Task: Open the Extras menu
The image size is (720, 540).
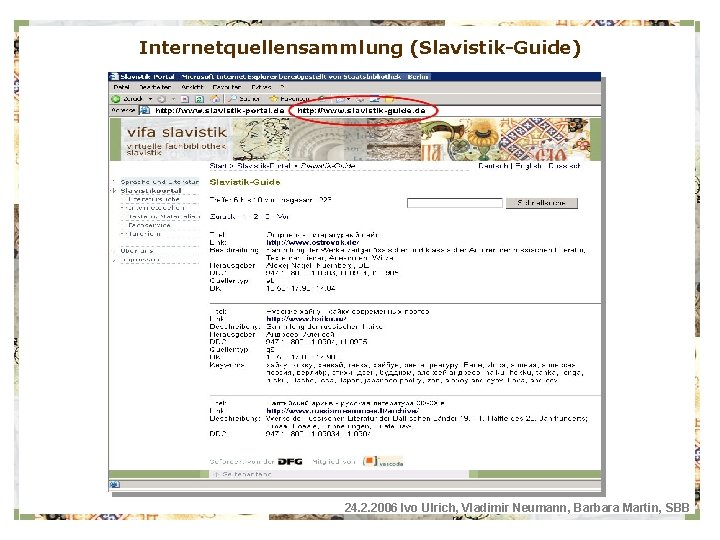Action: [261, 87]
